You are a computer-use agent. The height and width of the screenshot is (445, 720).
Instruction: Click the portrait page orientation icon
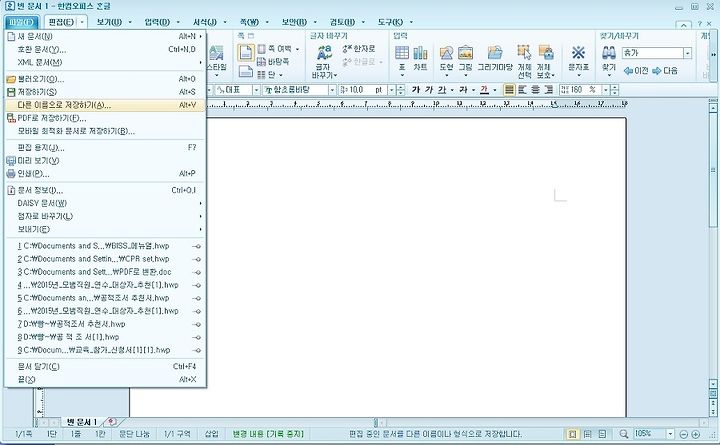point(246,52)
